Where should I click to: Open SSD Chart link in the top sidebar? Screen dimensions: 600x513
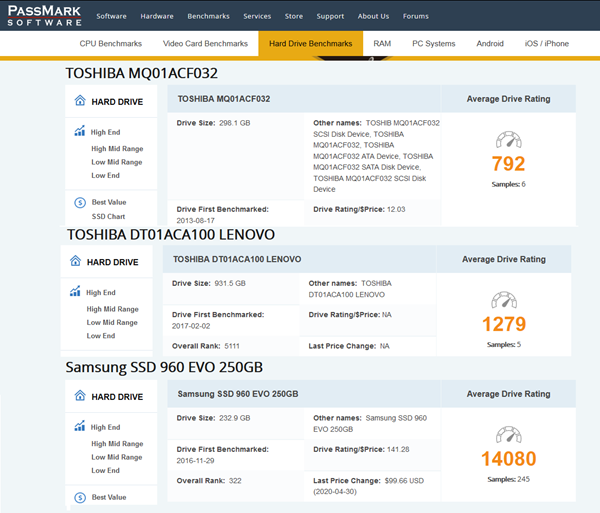[108, 216]
